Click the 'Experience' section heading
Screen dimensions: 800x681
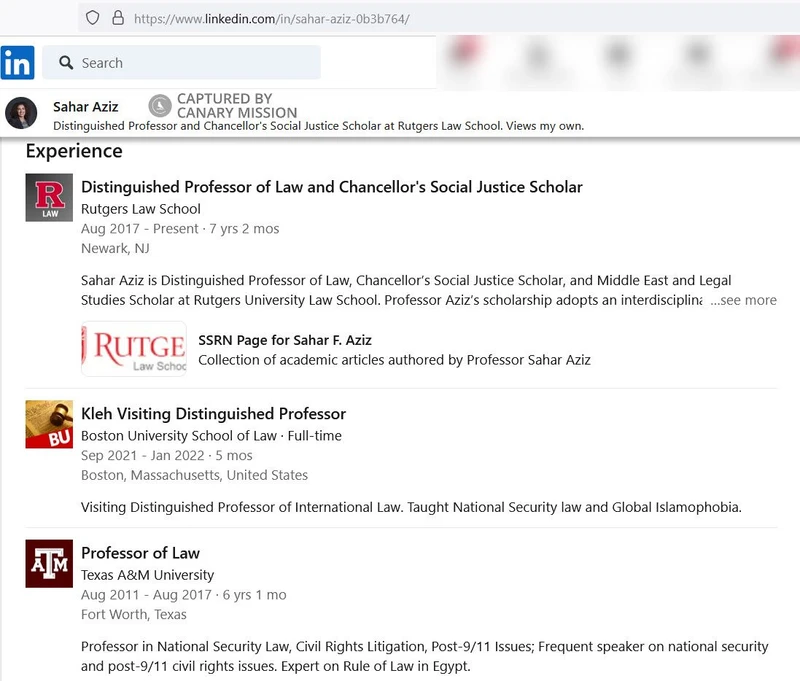click(74, 151)
